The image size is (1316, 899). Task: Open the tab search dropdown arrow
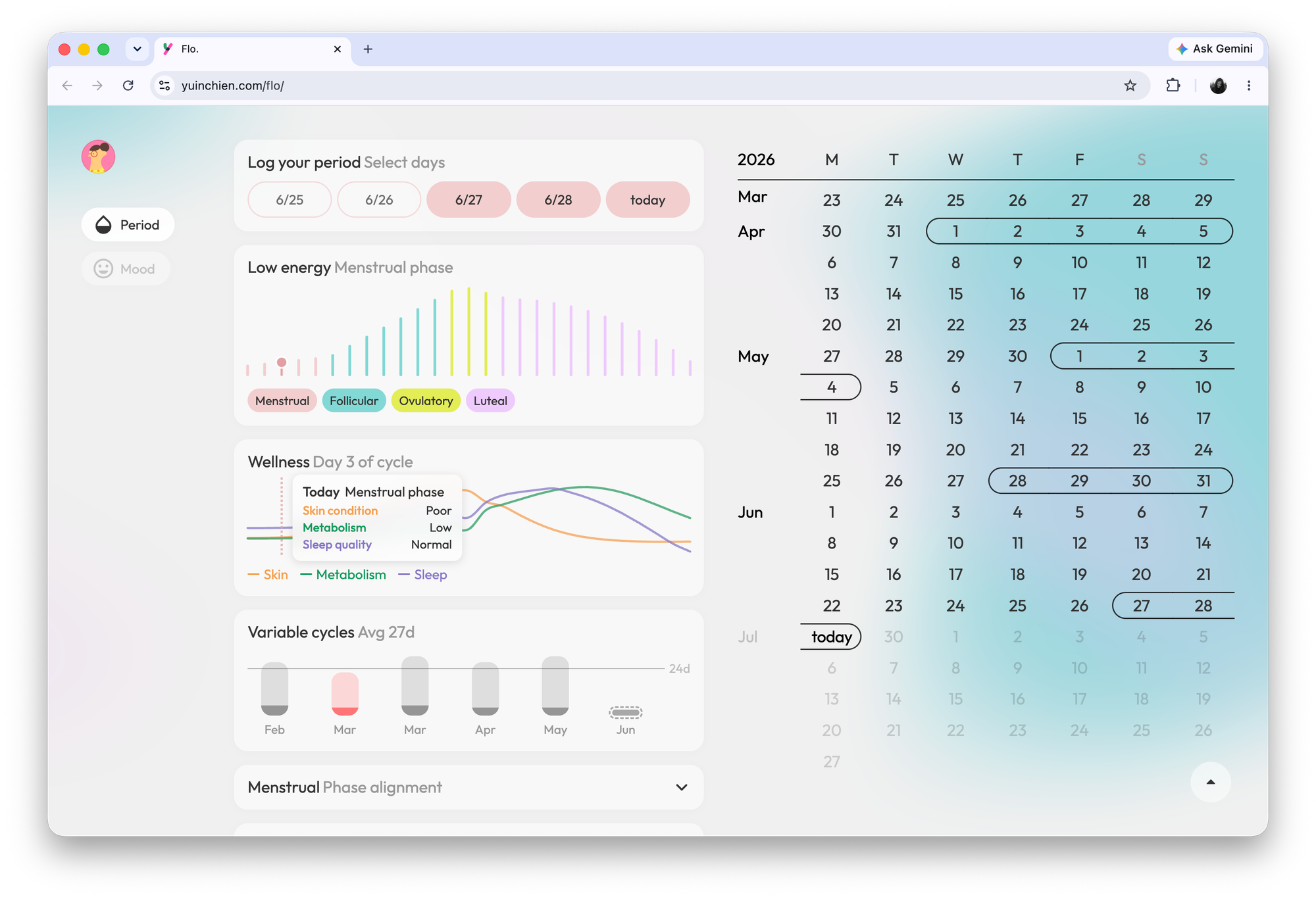[137, 49]
